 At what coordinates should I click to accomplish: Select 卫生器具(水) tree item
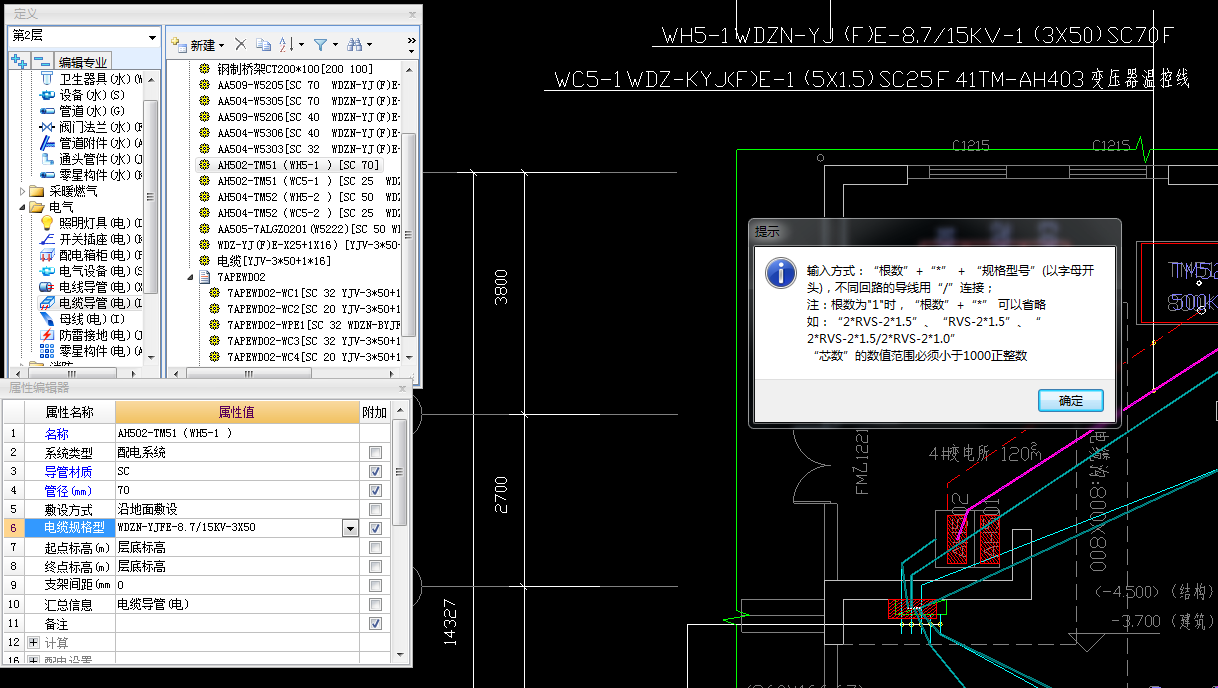92,79
